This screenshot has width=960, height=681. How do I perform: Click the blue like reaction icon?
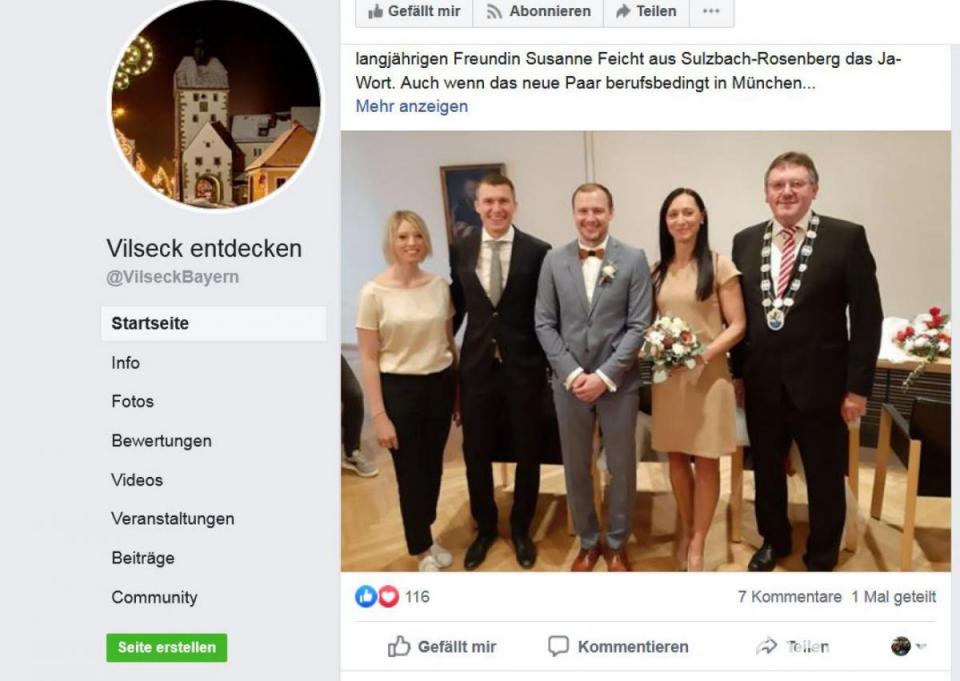point(366,596)
